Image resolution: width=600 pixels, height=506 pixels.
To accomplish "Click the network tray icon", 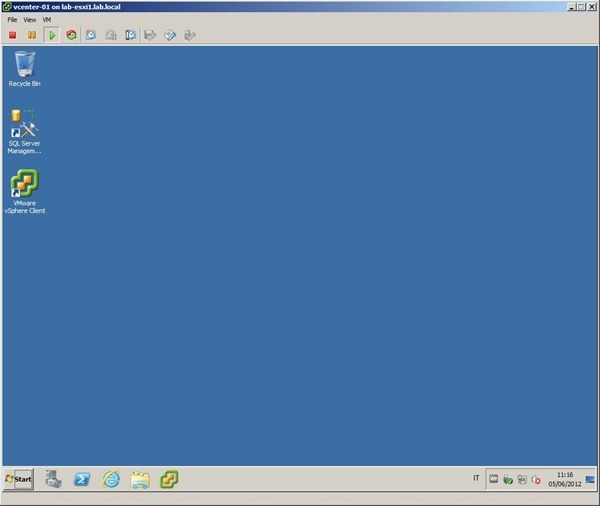I will coord(522,479).
